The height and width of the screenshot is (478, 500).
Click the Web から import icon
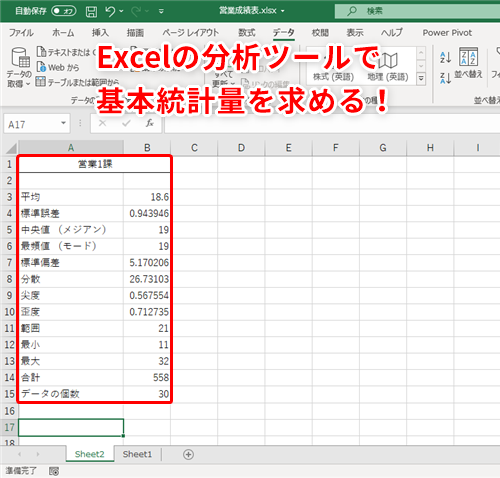[x=41, y=67]
